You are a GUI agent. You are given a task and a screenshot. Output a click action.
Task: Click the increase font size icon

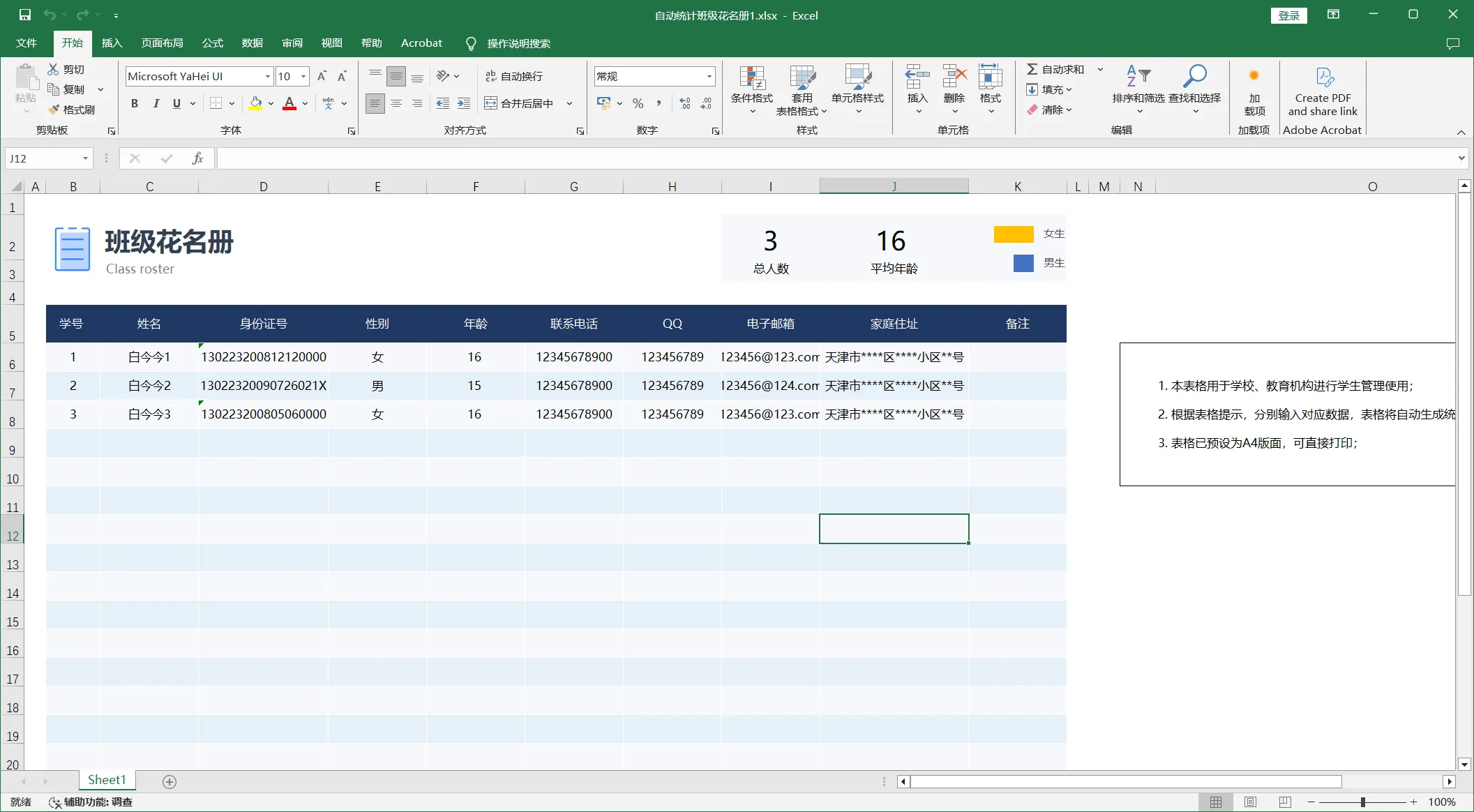pos(322,76)
